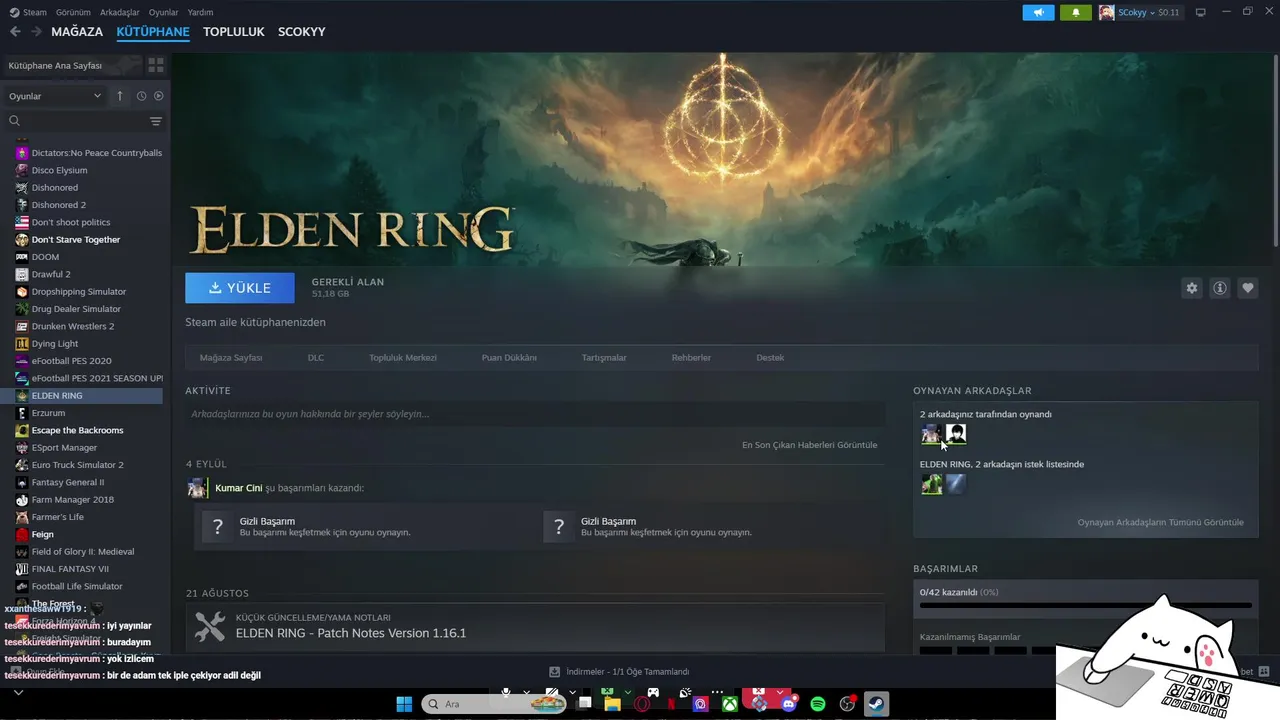Open Opera browser from taskbar
1280x720 pixels.
click(642, 704)
